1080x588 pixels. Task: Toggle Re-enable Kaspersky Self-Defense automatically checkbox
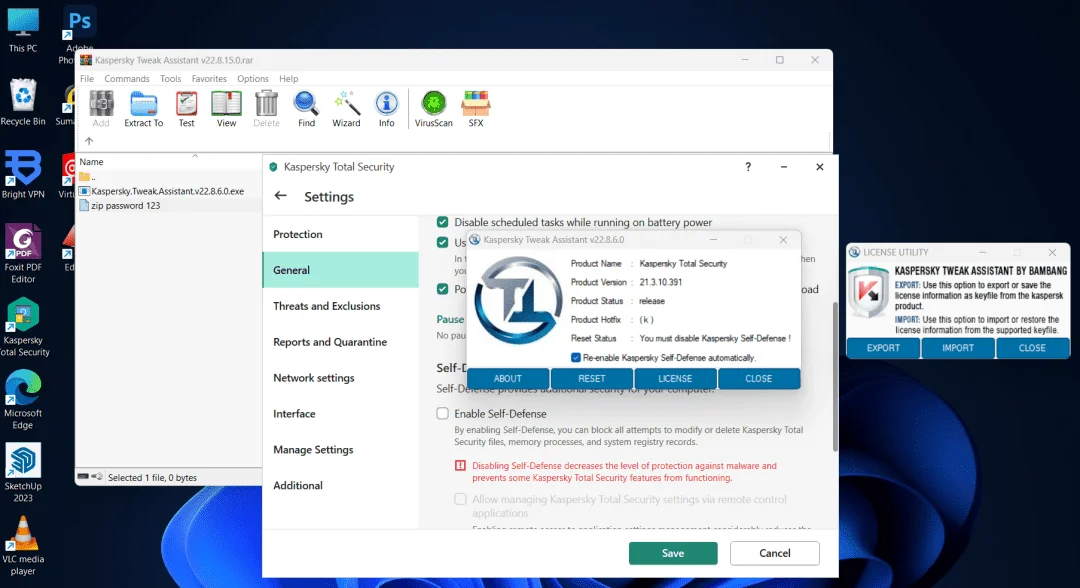click(x=576, y=357)
